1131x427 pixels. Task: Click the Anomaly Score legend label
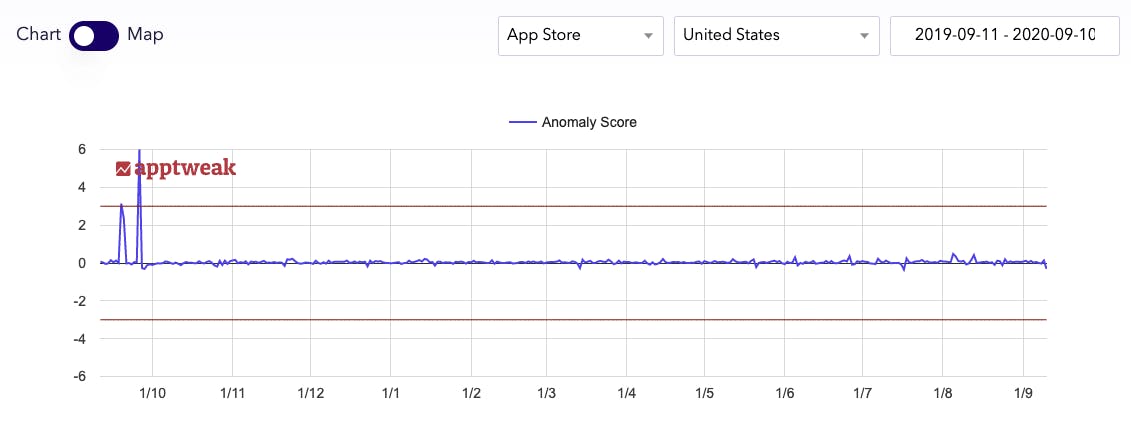[589, 122]
